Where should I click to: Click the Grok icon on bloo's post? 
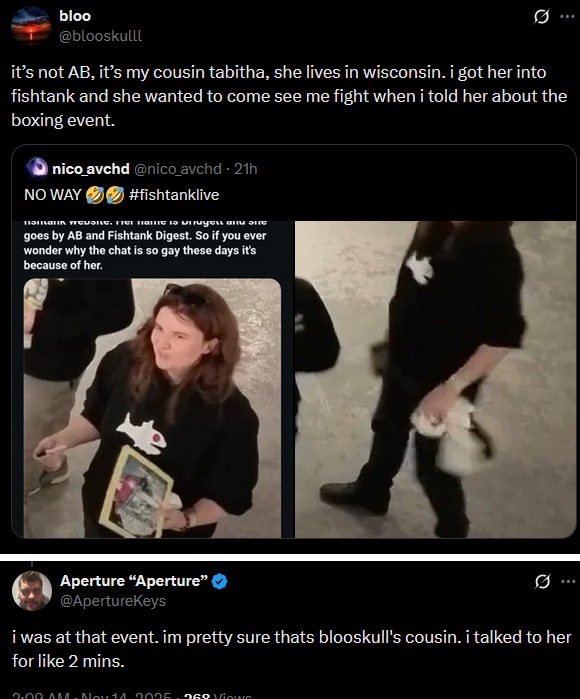point(541,17)
